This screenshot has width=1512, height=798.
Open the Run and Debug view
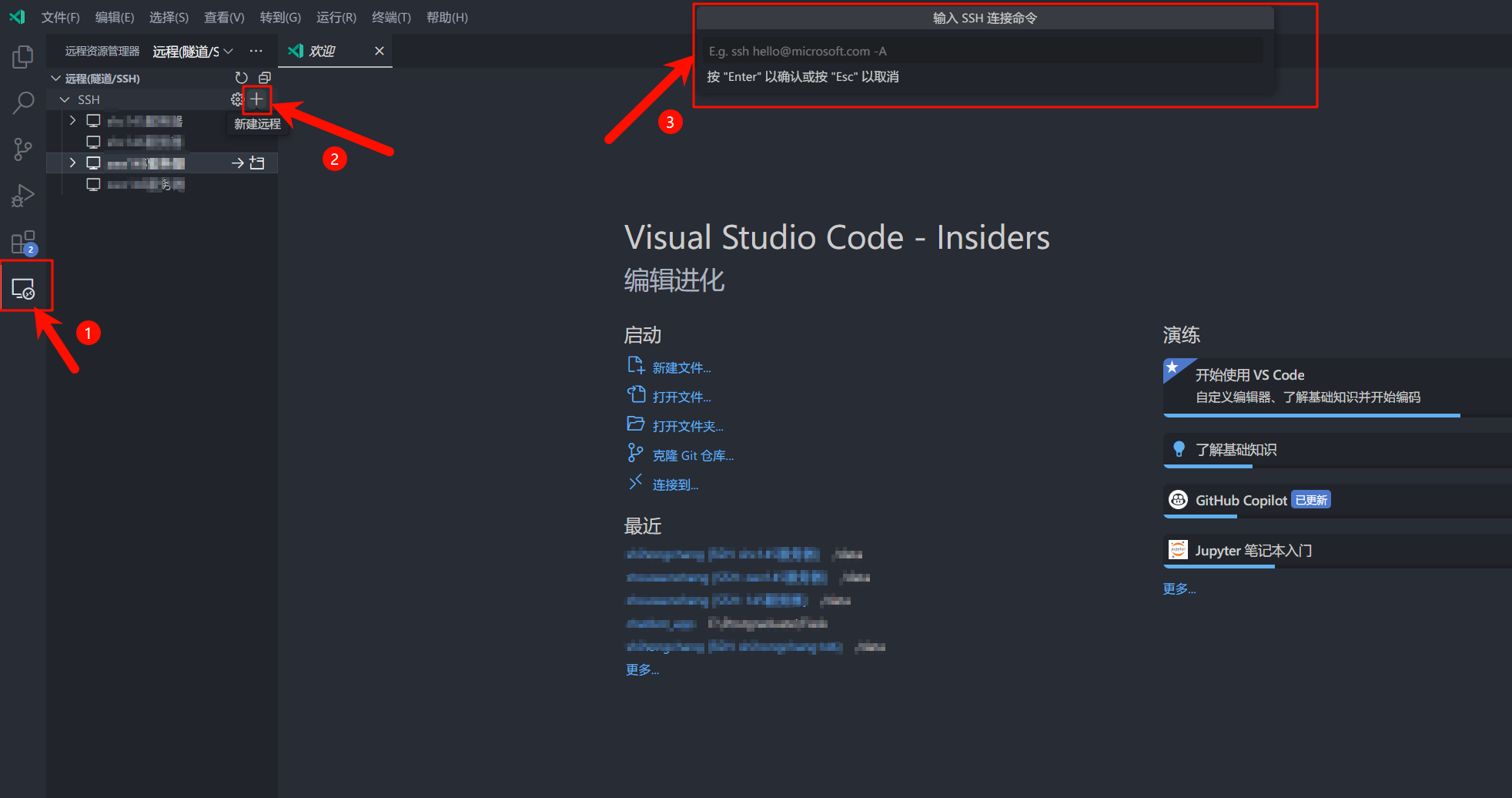(23, 196)
